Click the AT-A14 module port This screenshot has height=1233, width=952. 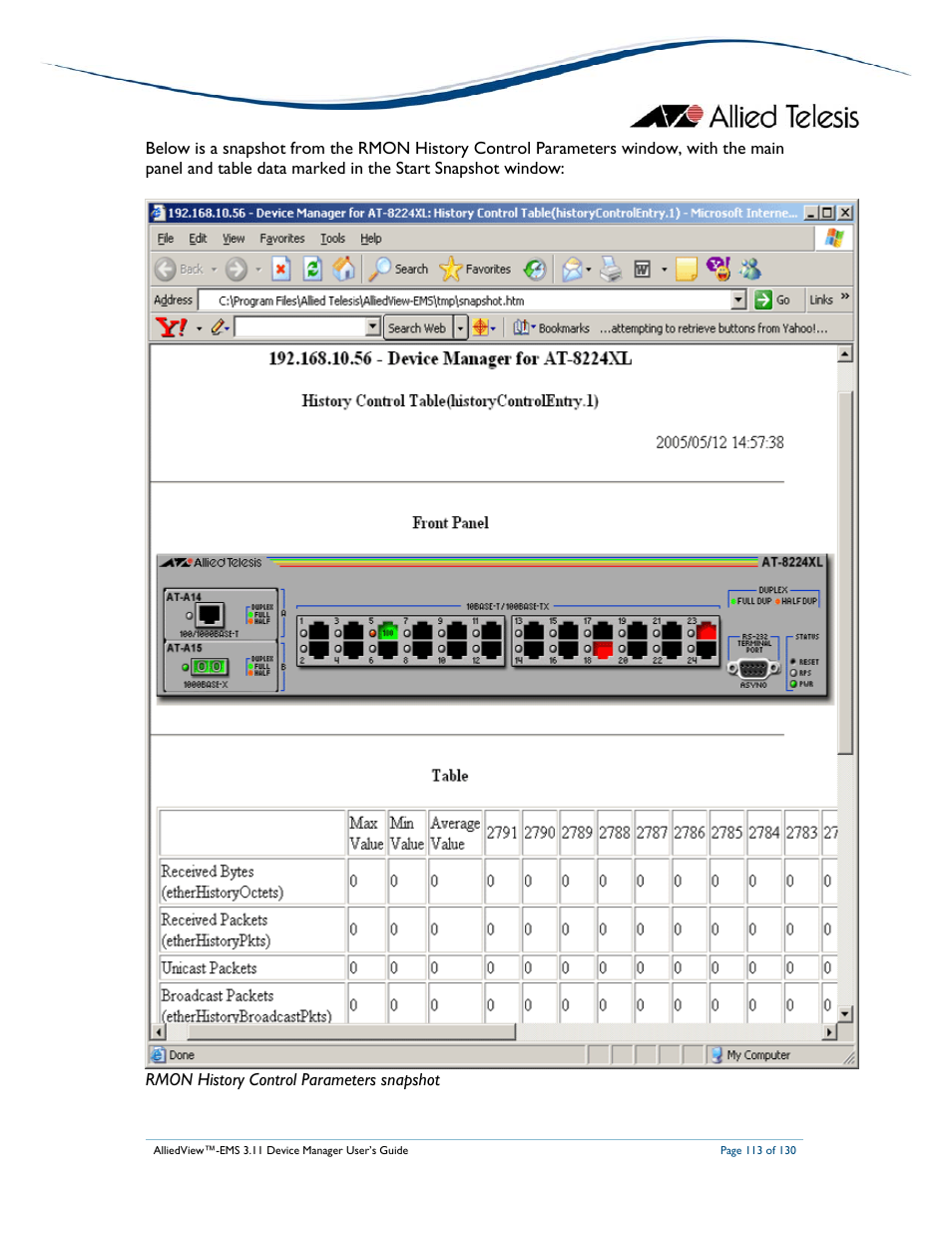click(x=211, y=615)
